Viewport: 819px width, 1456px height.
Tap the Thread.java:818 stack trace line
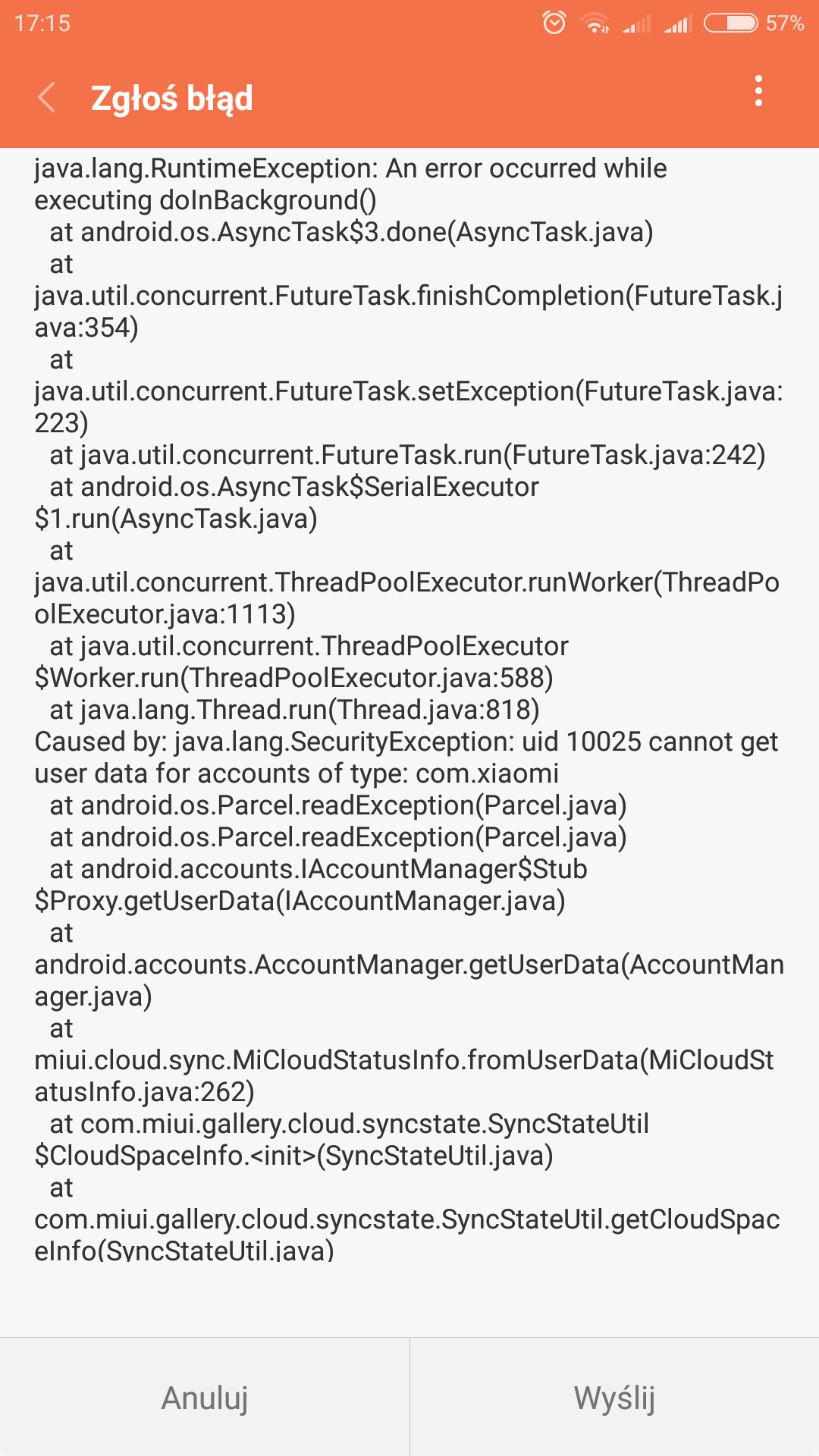coord(294,710)
